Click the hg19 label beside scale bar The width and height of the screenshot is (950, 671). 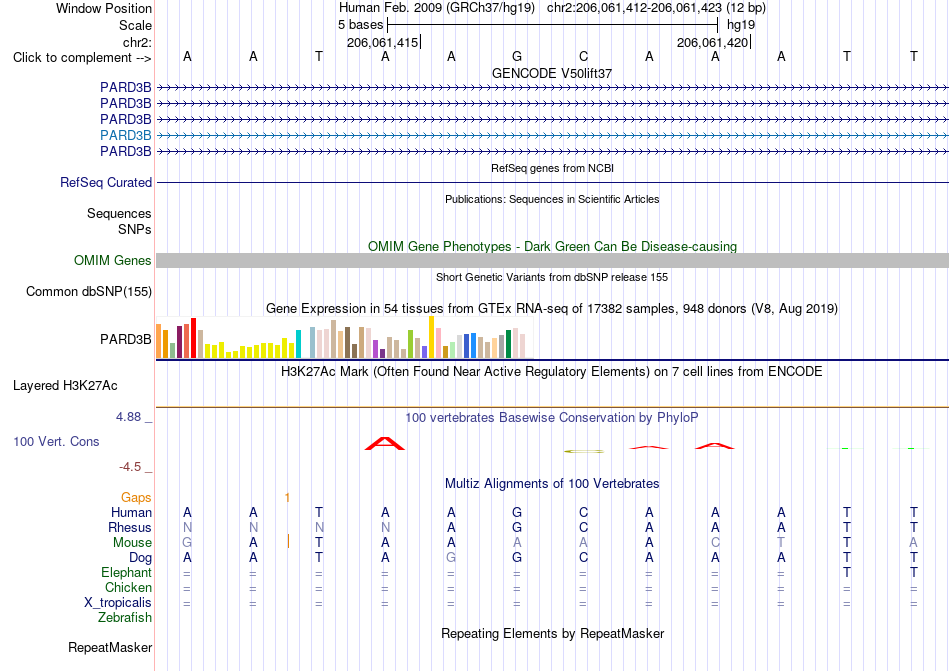point(741,25)
